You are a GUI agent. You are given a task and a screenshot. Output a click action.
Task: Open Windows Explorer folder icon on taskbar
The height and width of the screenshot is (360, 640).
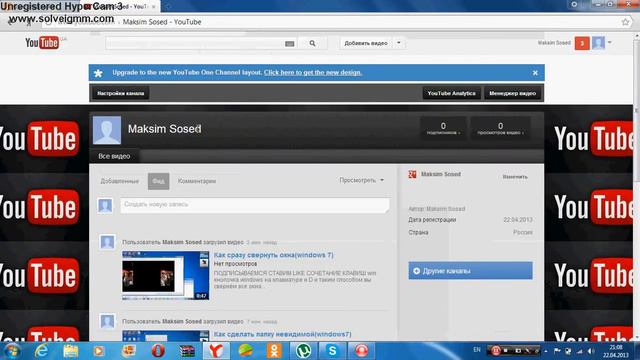pos(71,351)
